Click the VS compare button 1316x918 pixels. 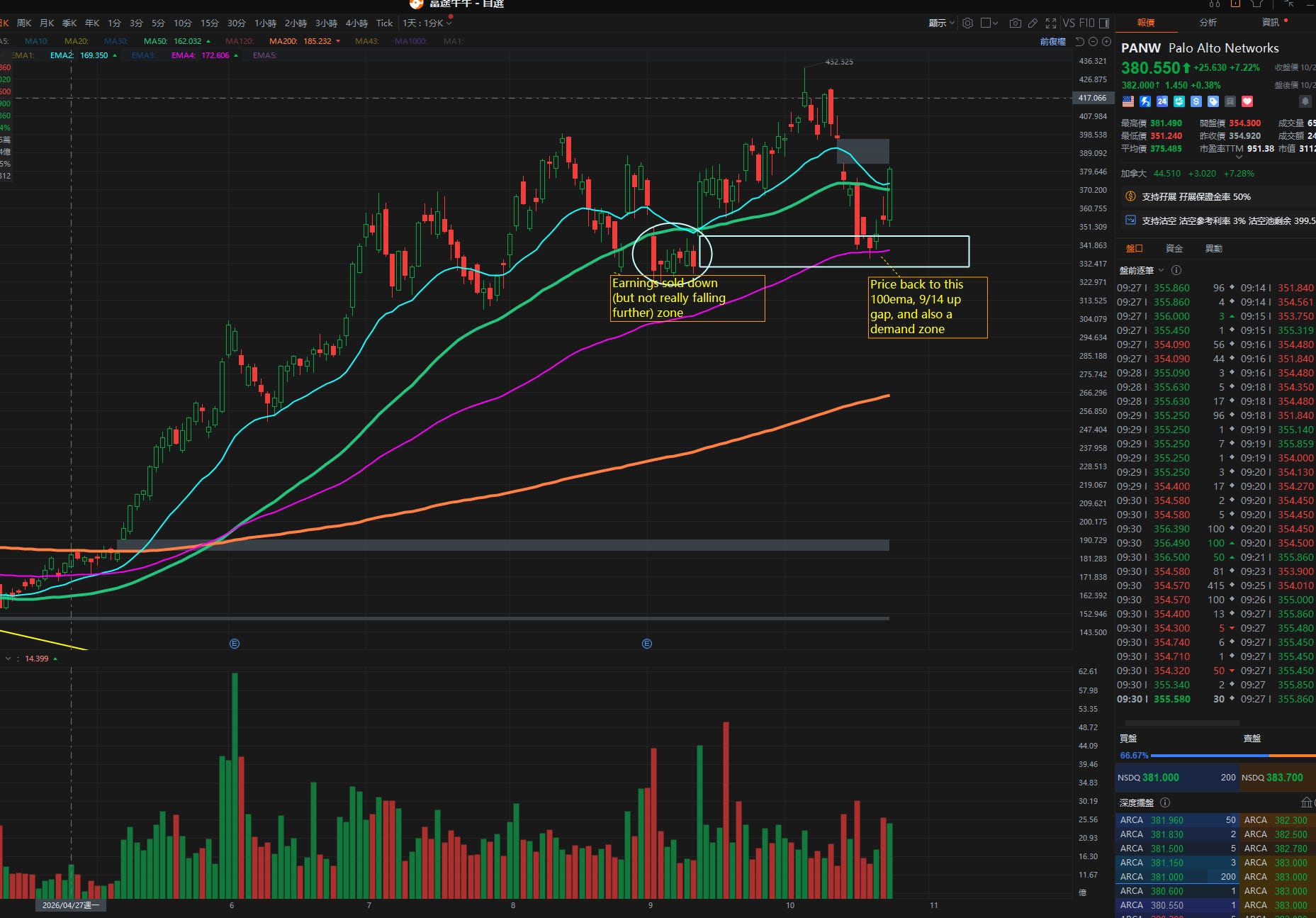[x=1069, y=23]
